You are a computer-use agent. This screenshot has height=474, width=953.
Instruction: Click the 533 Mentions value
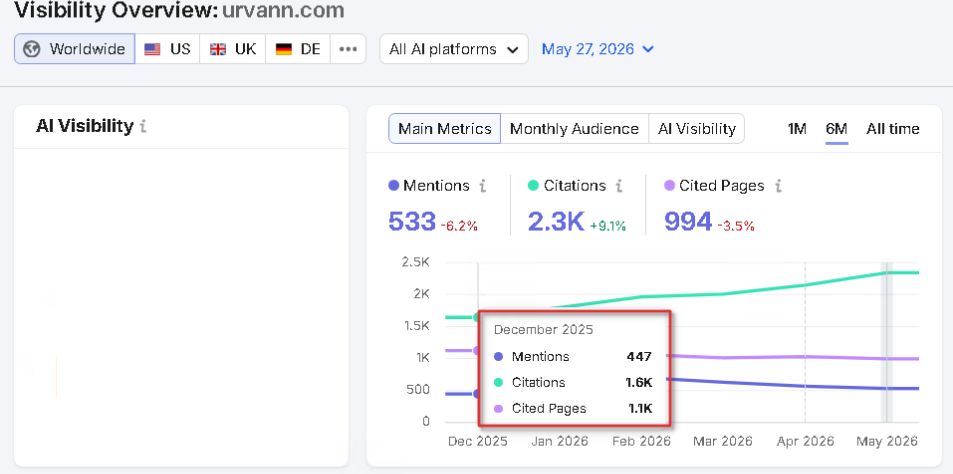click(412, 222)
